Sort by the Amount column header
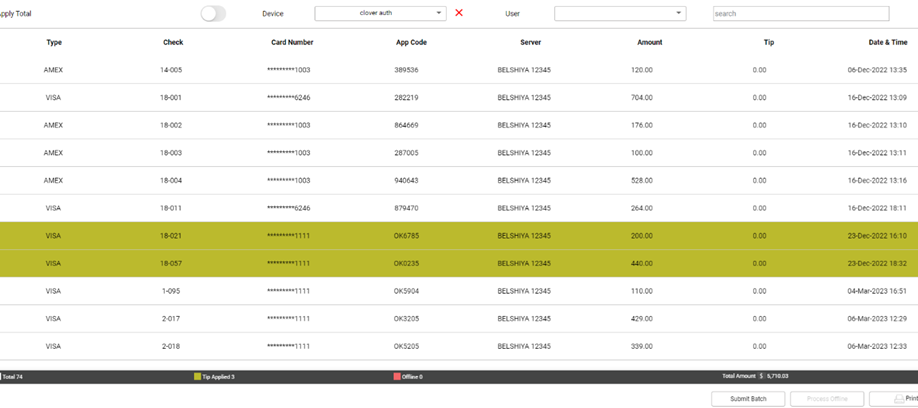This screenshot has width=918, height=408. pyautogui.click(x=649, y=43)
